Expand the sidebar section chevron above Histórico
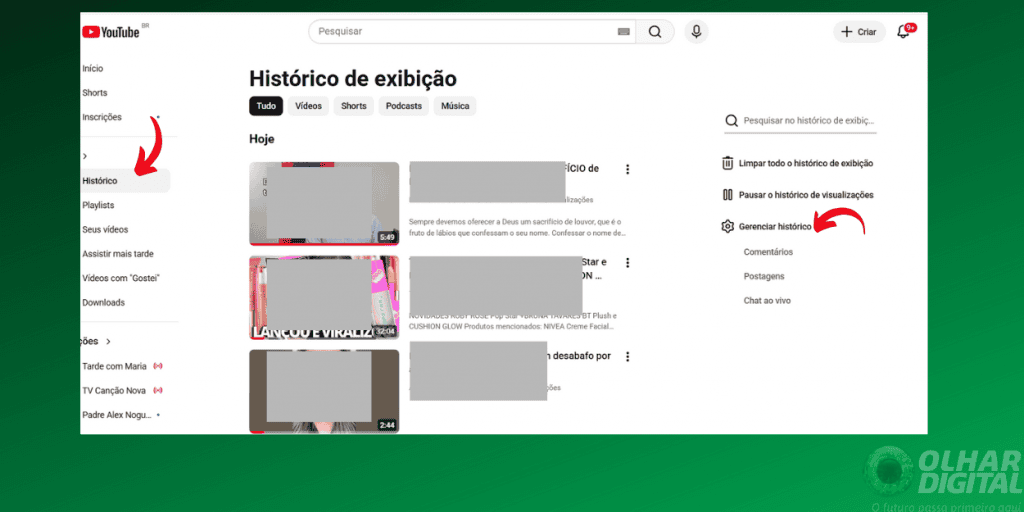Image resolution: width=1024 pixels, height=512 pixels. pyautogui.click(x=85, y=156)
